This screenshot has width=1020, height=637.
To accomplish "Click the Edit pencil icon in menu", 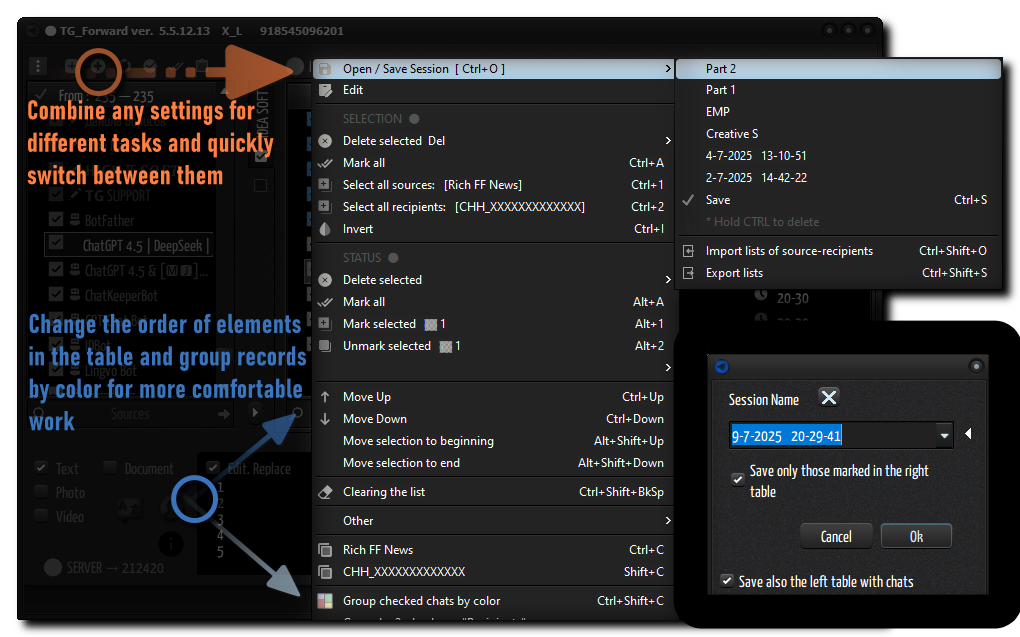I will 325,90.
